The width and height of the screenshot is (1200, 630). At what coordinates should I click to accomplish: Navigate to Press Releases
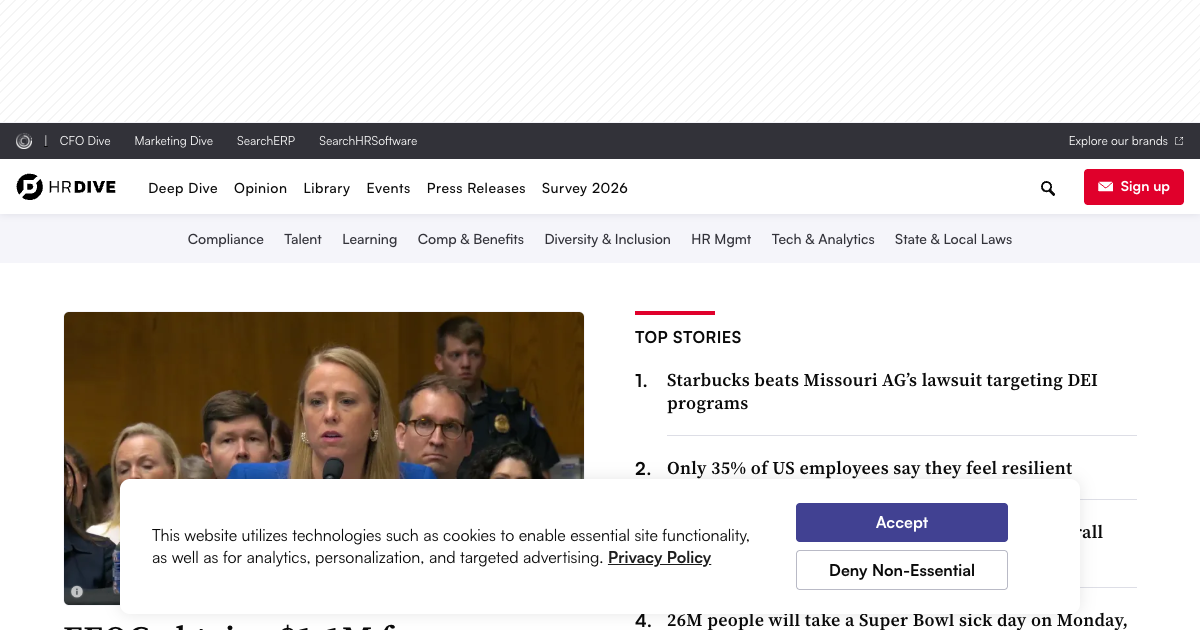475,188
